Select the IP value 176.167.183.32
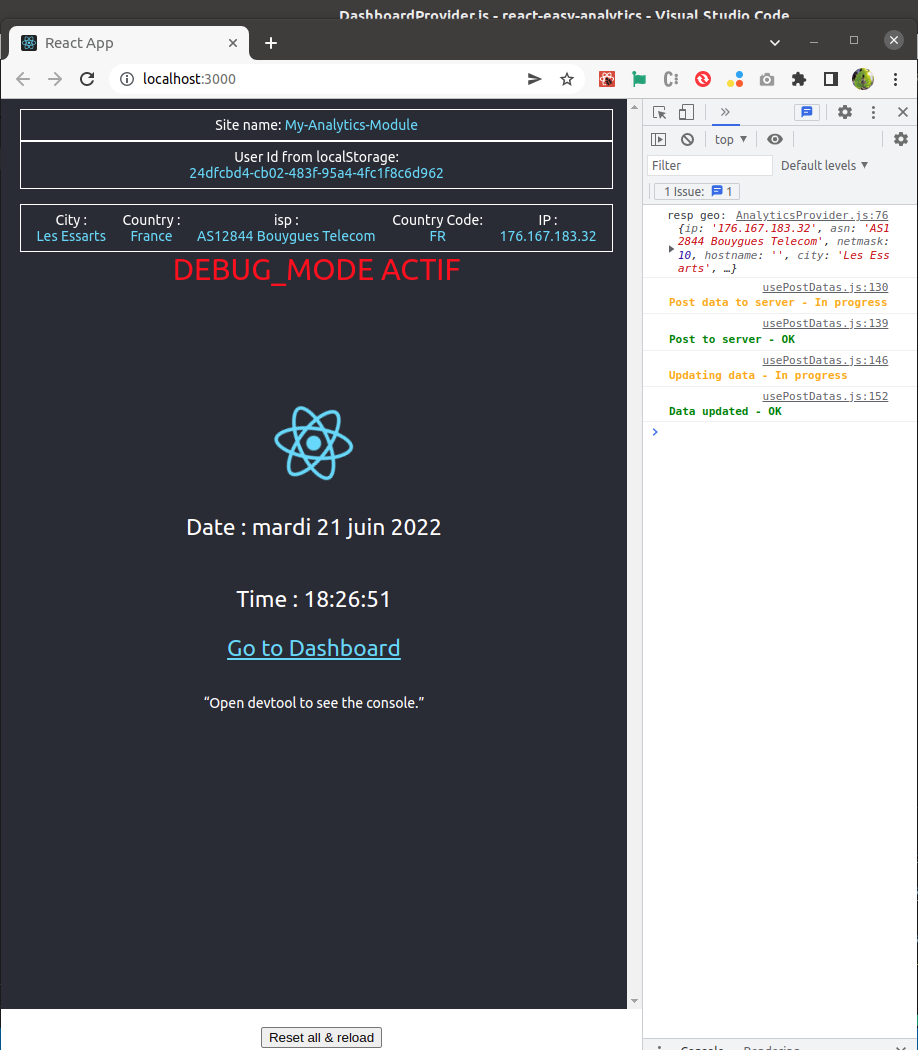This screenshot has width=918, height=1050. point(548,236)
